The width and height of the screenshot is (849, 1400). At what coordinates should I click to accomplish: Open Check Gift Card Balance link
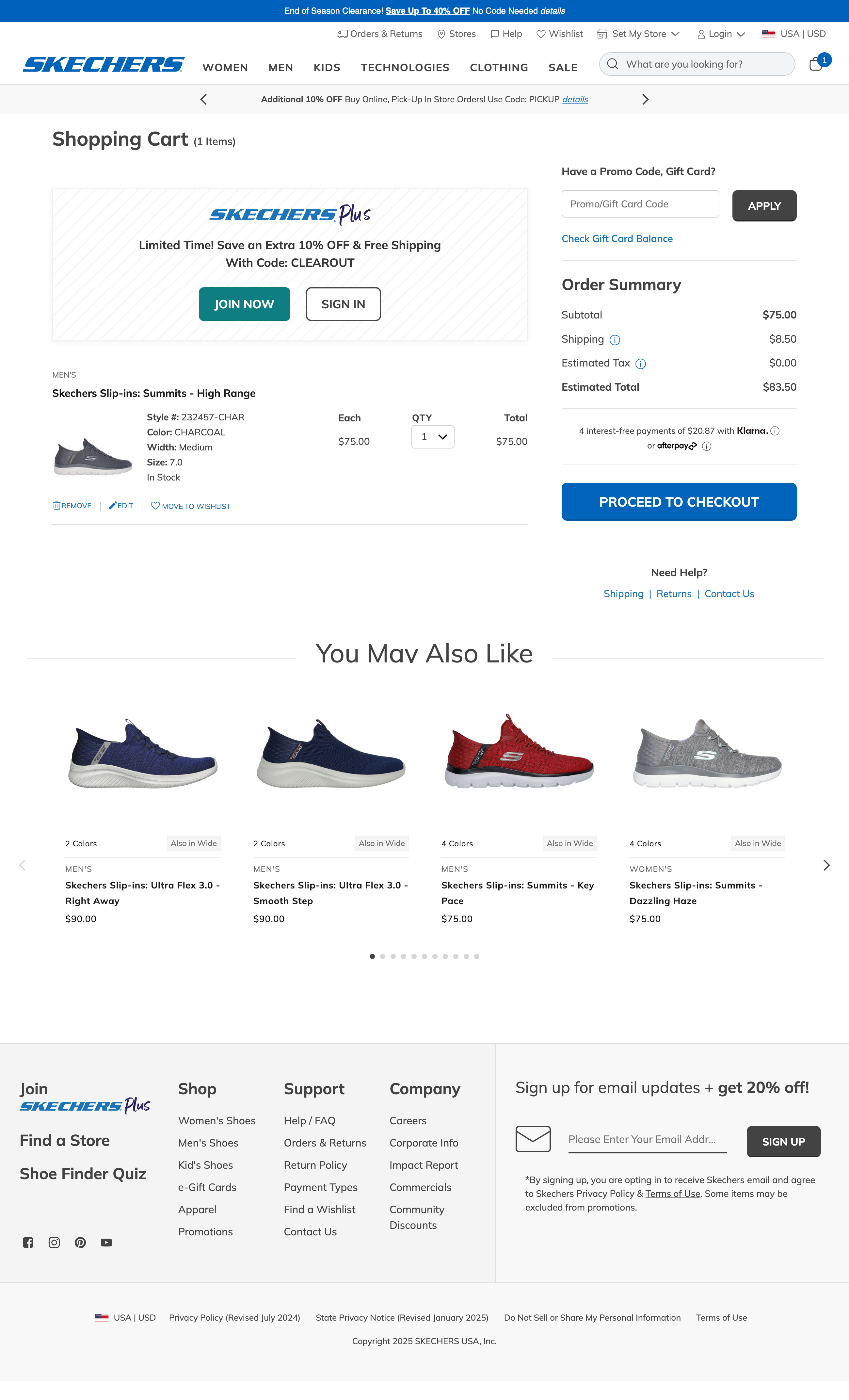tap(617, 238)
